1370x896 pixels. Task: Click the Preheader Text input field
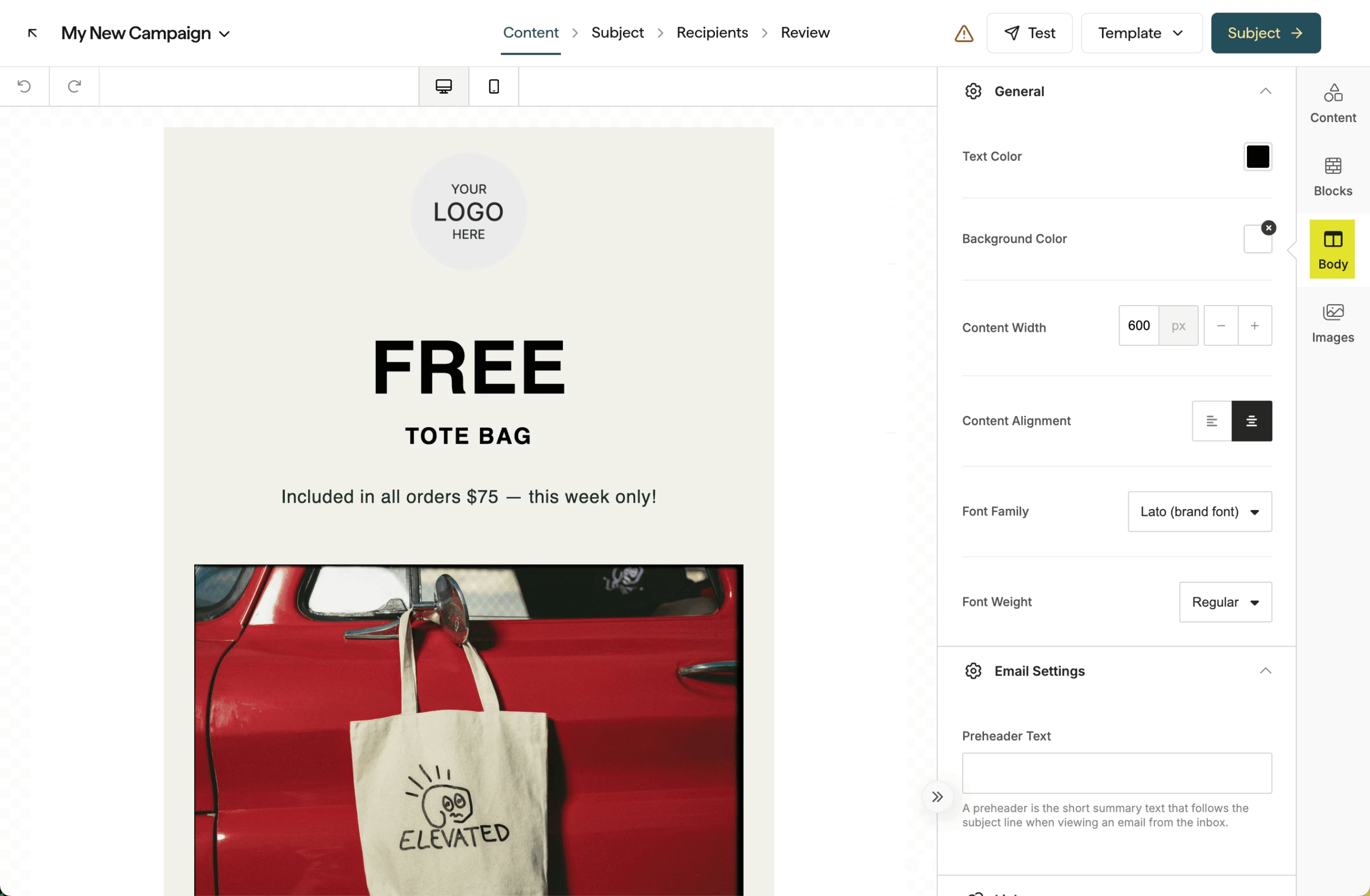coord(1116,773)
